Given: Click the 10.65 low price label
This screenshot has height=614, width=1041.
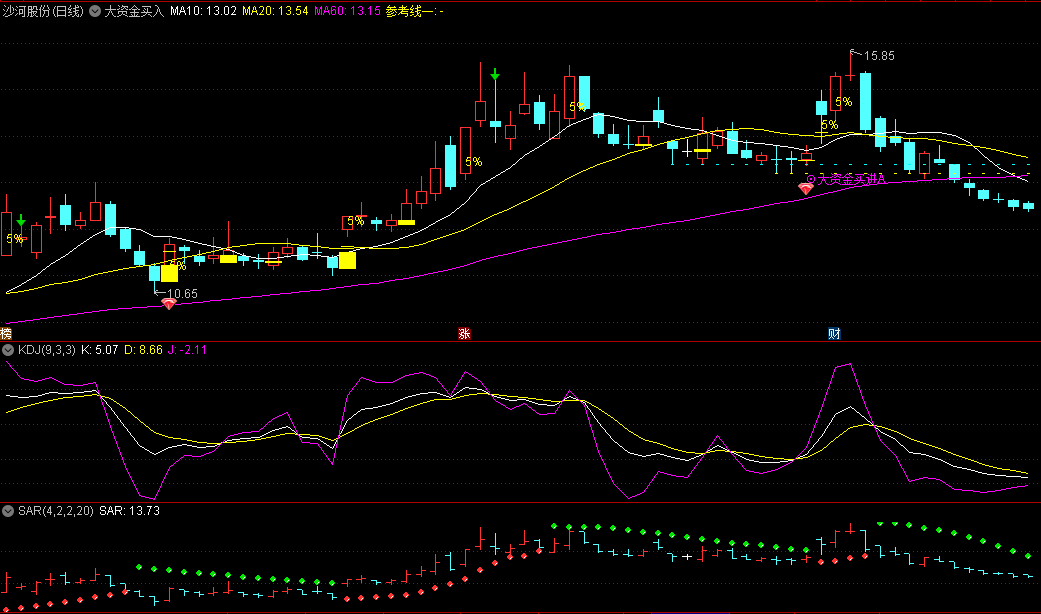Looking at the screenshot, I should [182, 294].
